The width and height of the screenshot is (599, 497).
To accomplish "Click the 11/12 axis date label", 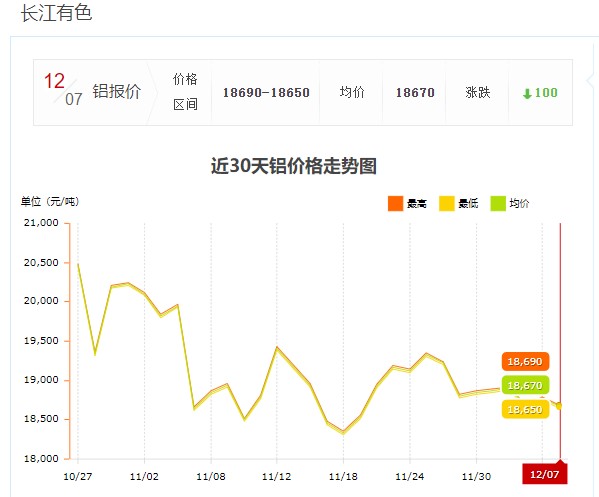I will coord(277,476).
